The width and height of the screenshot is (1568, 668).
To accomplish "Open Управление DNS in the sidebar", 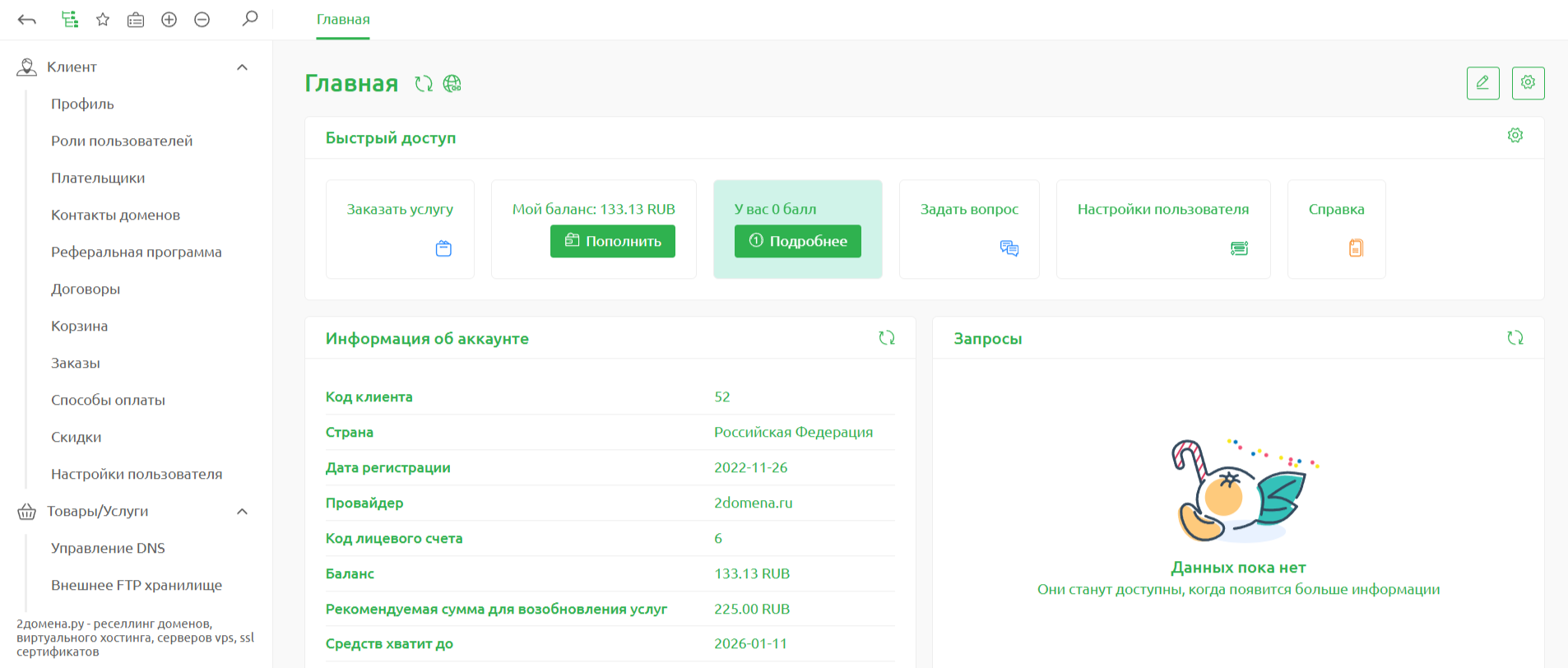I will tap(108, 549).
